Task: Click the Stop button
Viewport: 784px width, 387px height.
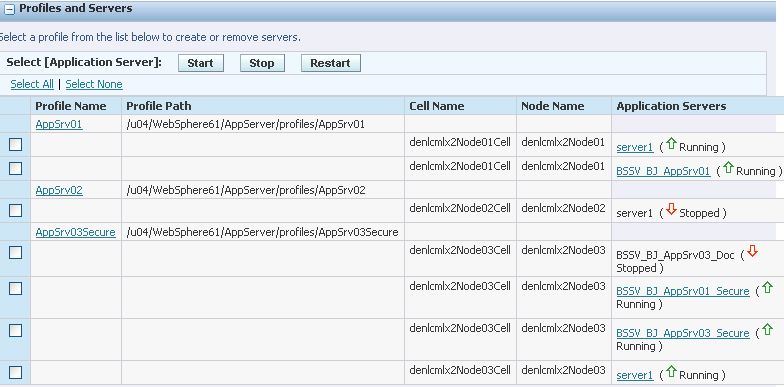Action: click(262, 63)
